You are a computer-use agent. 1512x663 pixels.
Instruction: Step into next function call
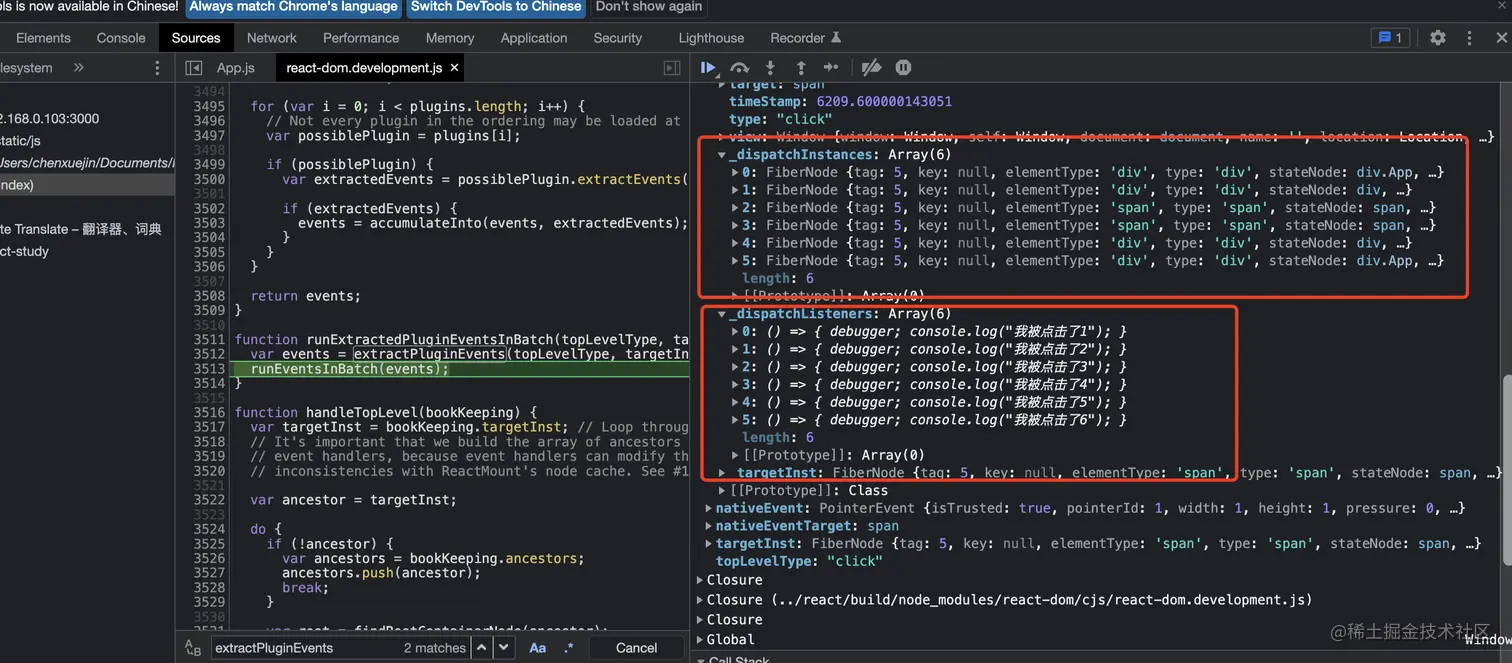coord(770,67)
